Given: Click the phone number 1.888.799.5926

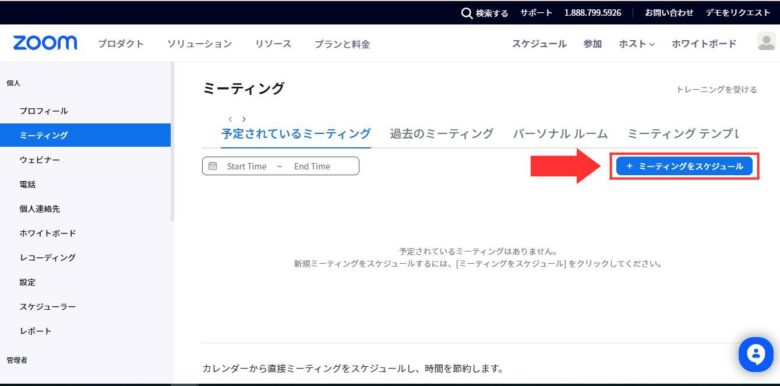Looking at the screenshot, I should click(592, 13).
